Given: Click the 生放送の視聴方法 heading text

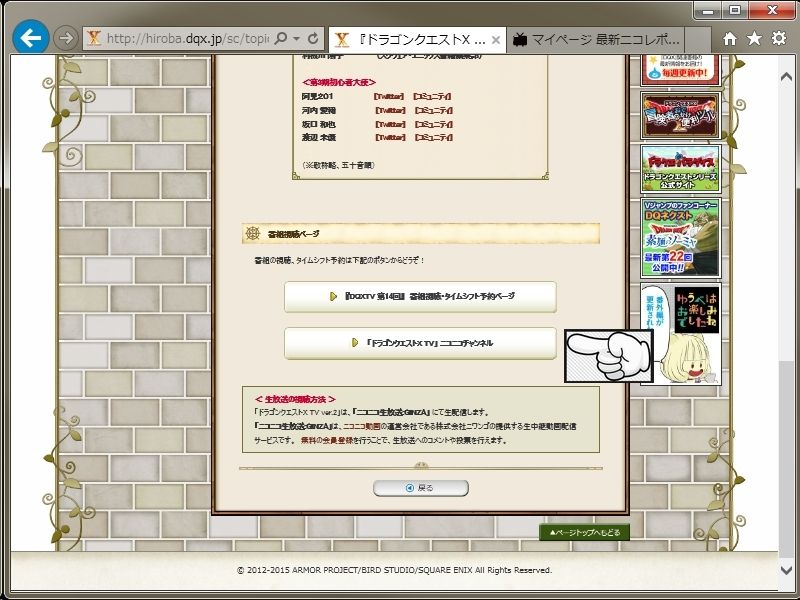Looking at the screenshot, I should click(x=295, y=399).
